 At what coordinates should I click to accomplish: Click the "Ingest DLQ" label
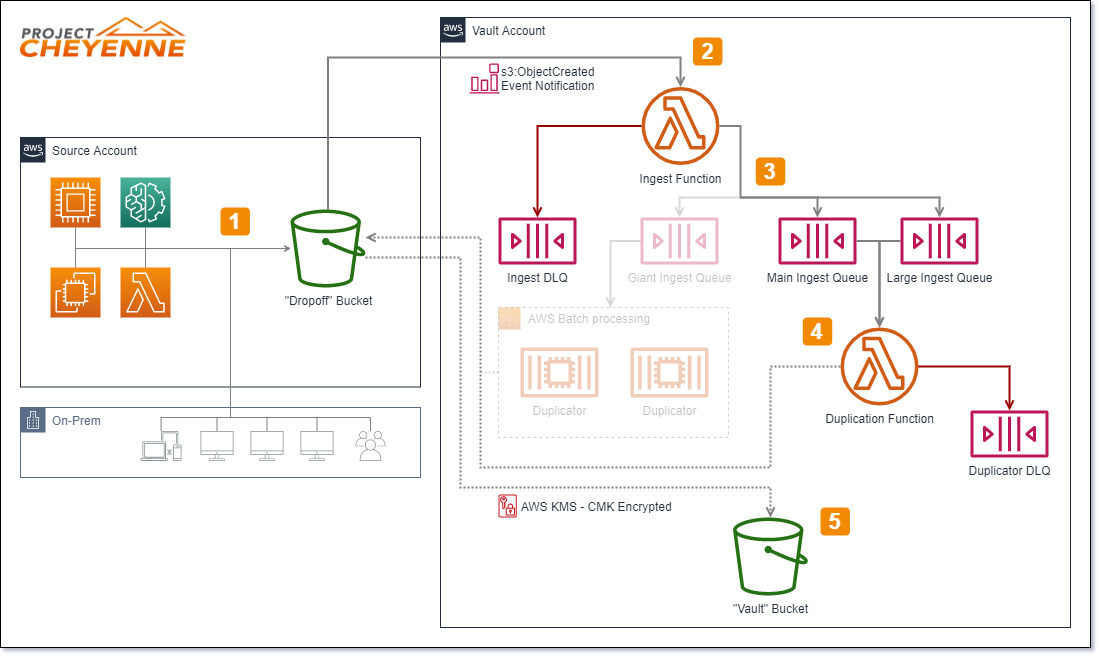pyautogui.click(x=538, y=278)
